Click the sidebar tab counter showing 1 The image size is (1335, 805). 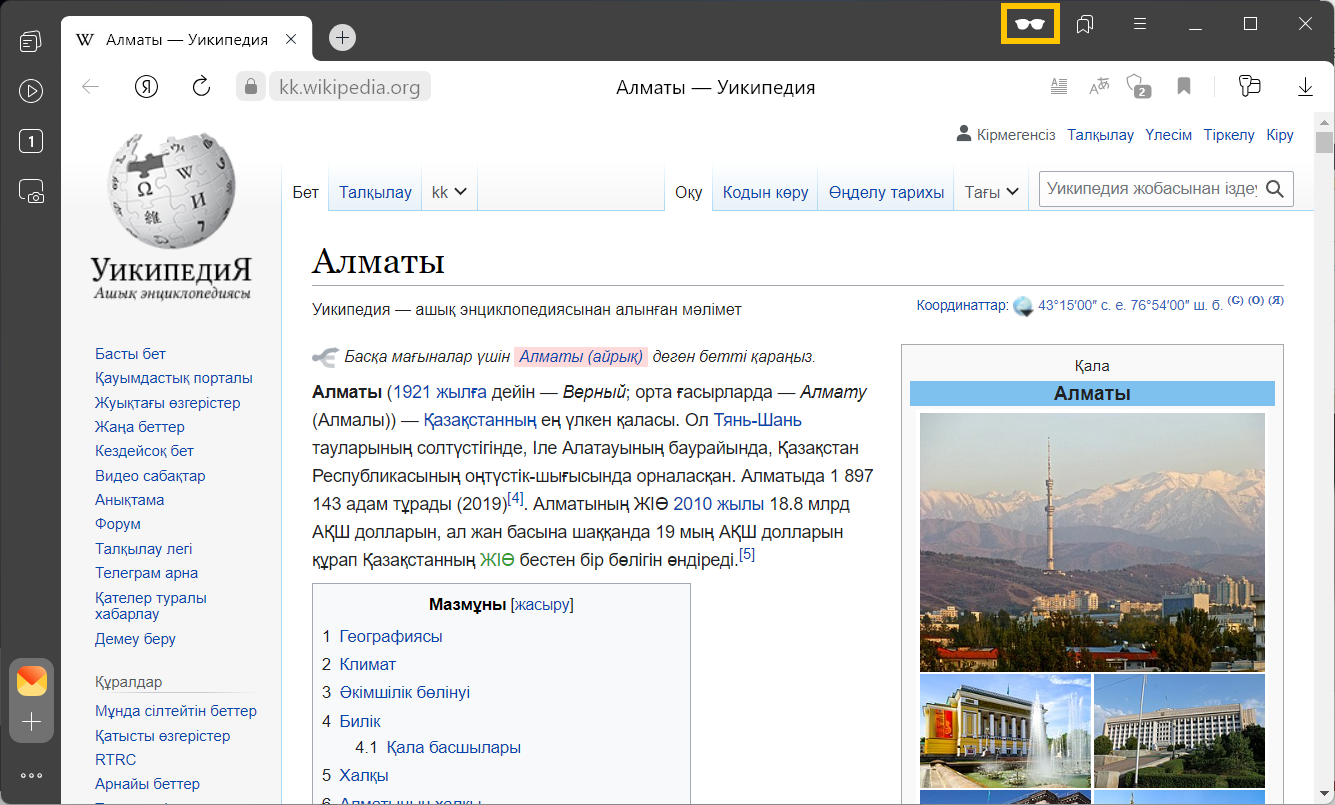tap(31, 141)
